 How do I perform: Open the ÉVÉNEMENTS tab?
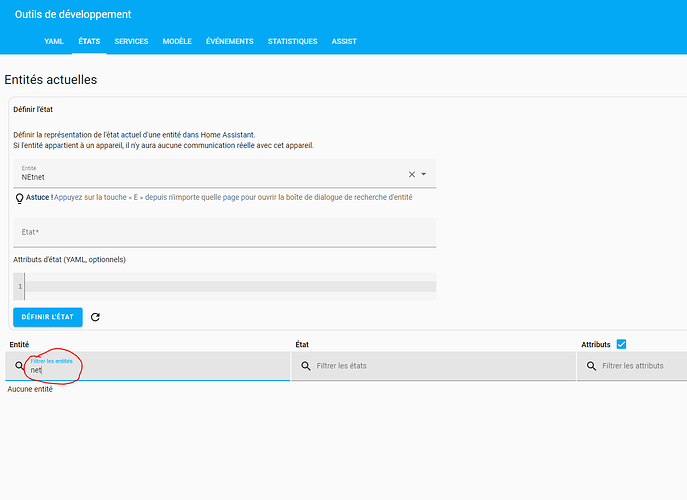pos(230,41)
